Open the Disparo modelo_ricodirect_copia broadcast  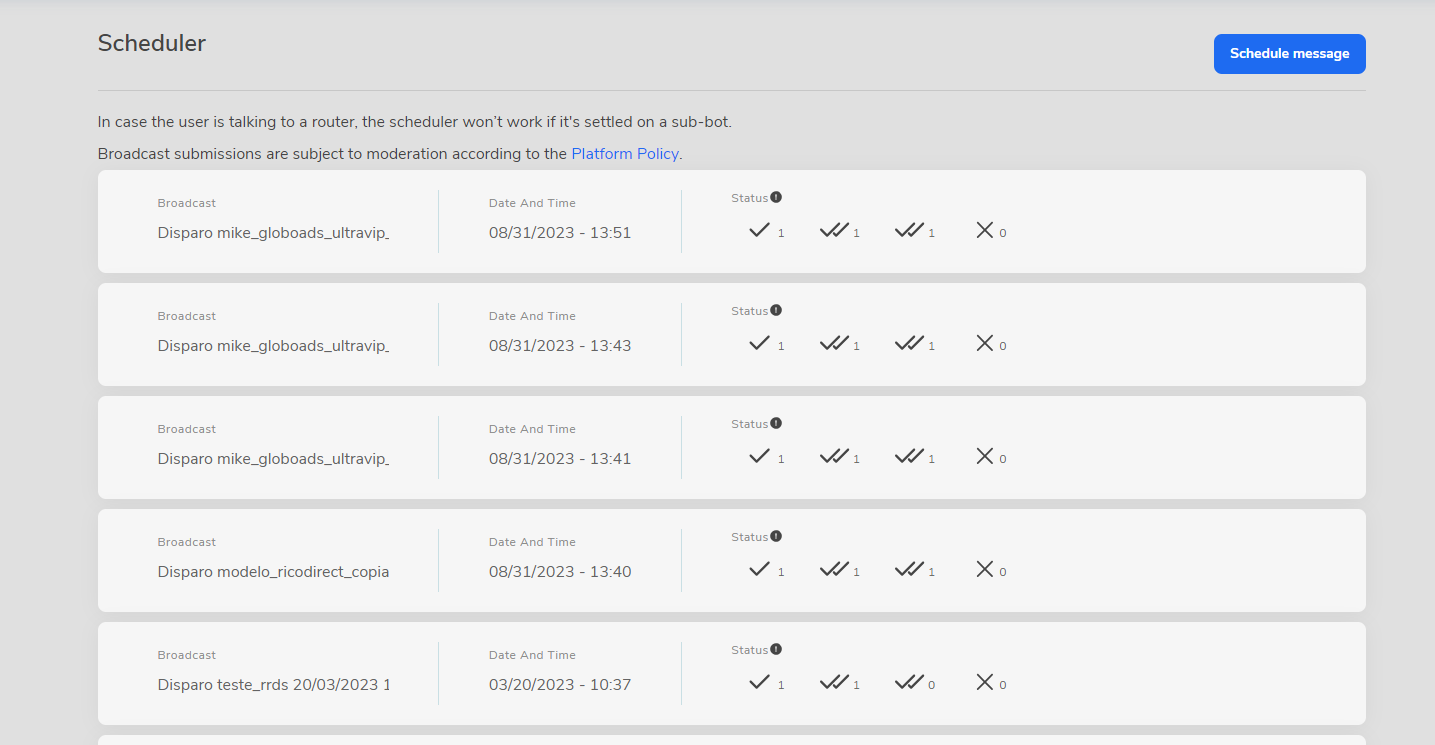pos(273,572)
